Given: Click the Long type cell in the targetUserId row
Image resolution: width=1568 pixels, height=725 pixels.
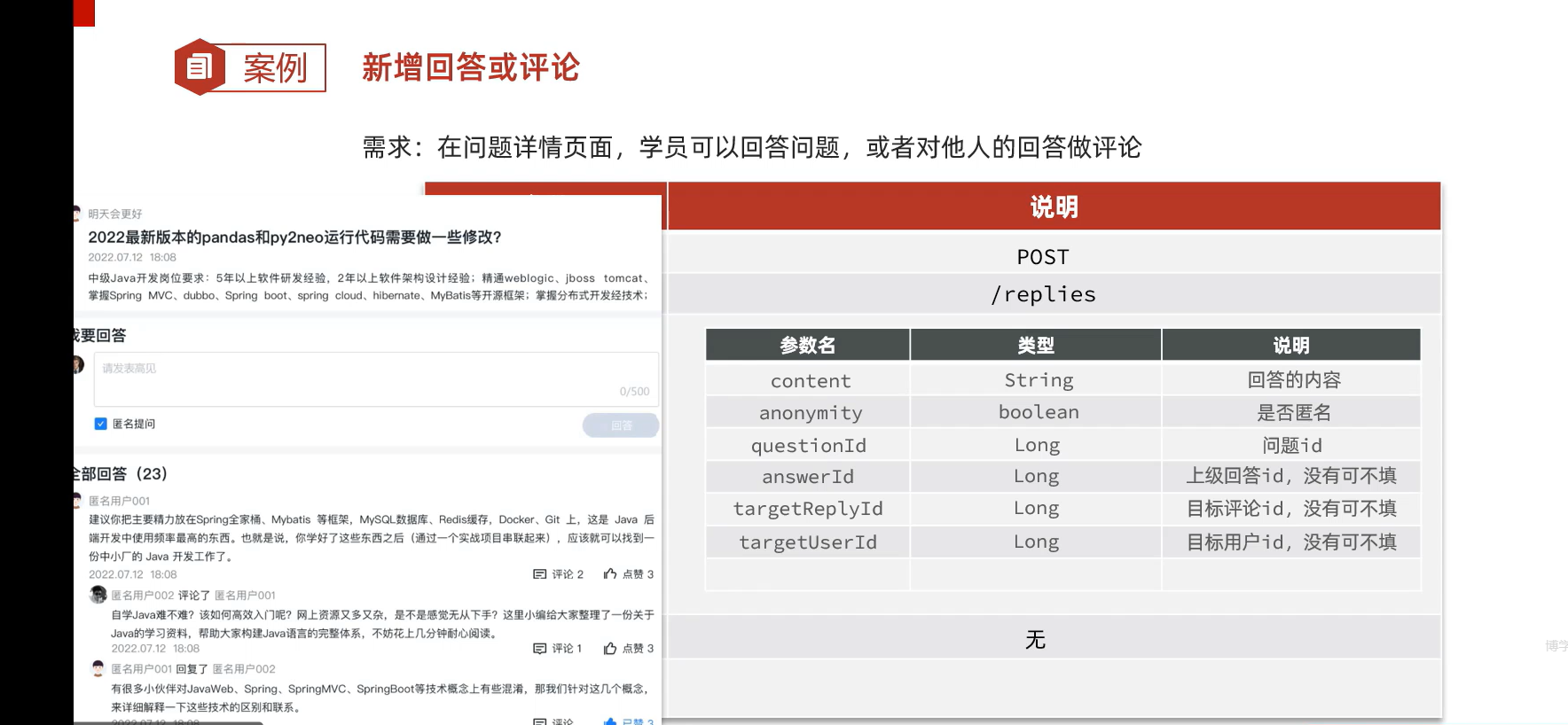Looking at the screenshot, I should (1036, 542).
